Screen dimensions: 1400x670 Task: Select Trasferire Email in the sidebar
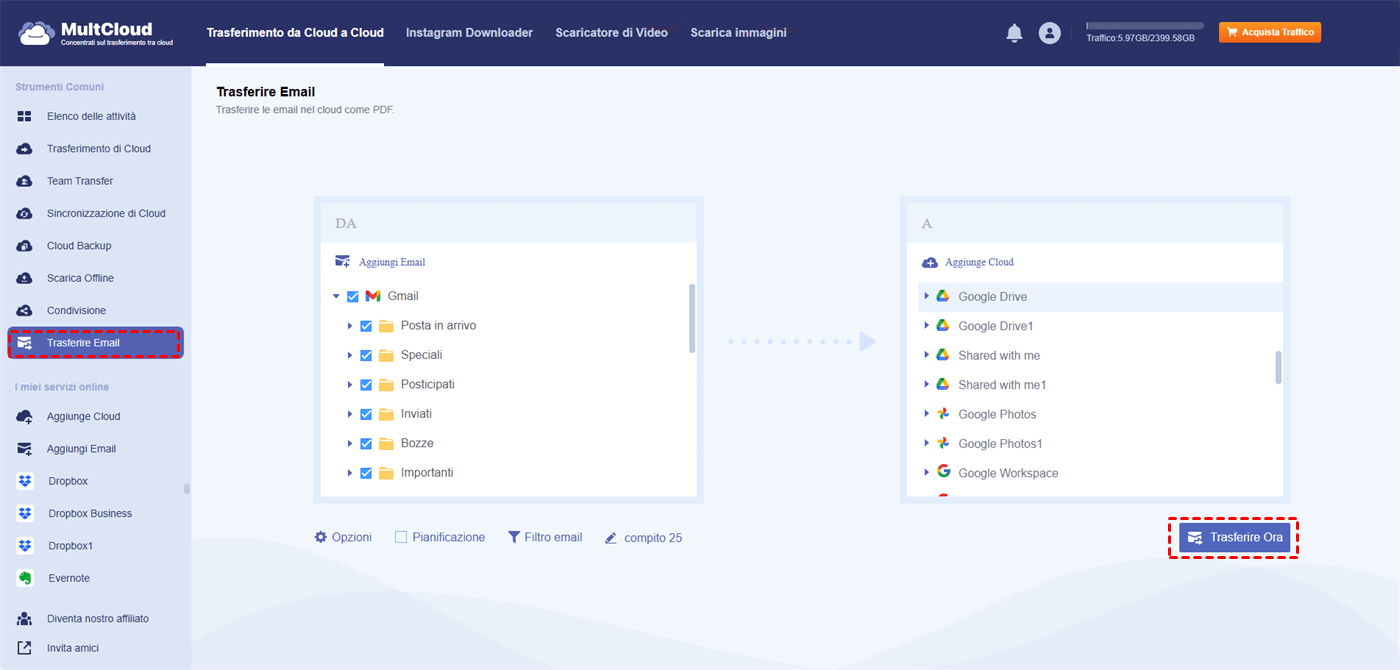pyautogui.click(x=96, y=343)
